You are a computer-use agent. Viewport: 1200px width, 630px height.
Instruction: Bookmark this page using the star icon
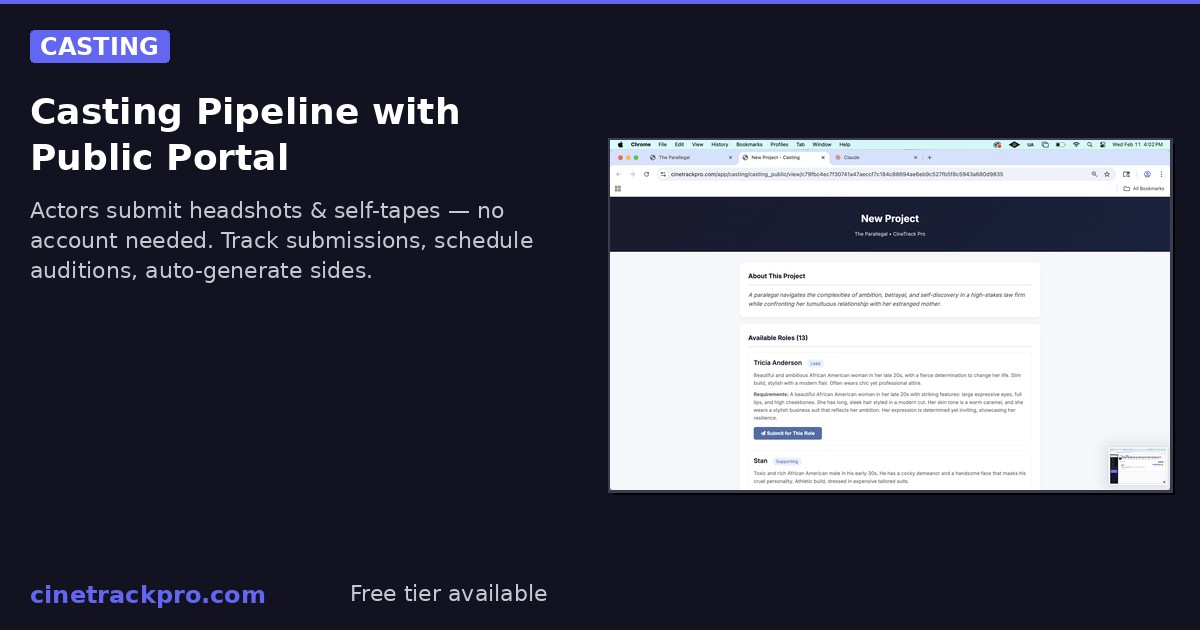point(1107,174)
